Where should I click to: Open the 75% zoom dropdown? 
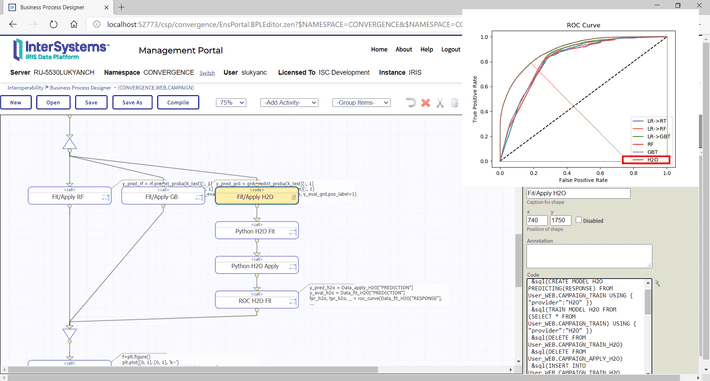(x=231, y=103)
